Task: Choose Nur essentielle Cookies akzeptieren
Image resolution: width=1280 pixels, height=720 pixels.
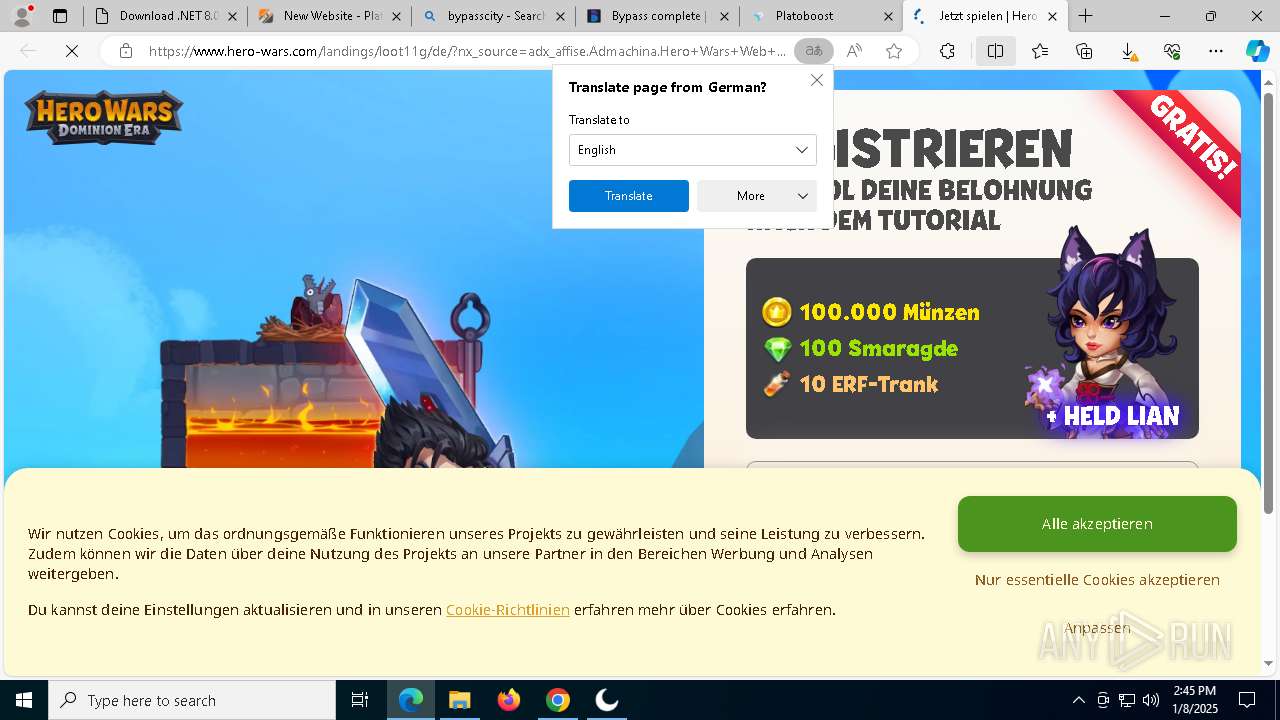Action: pyautogui.click(x=1097, y=580)
